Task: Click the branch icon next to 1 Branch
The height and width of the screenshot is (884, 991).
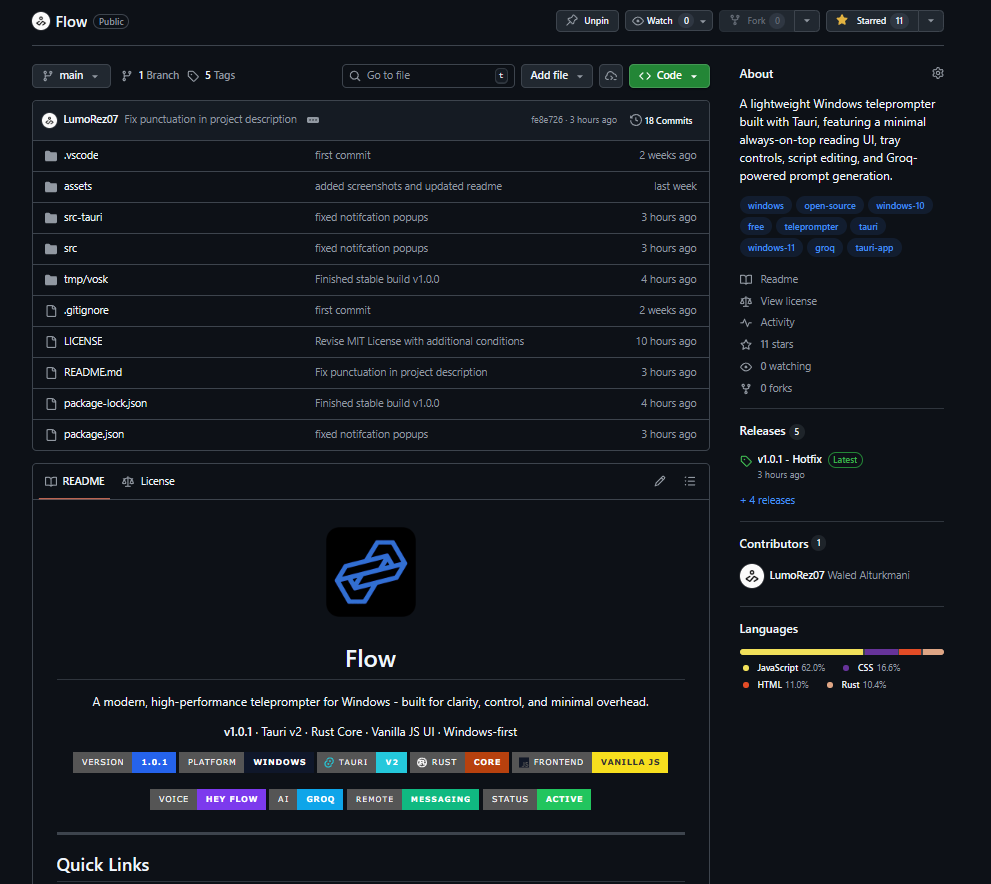Action: 126,76
